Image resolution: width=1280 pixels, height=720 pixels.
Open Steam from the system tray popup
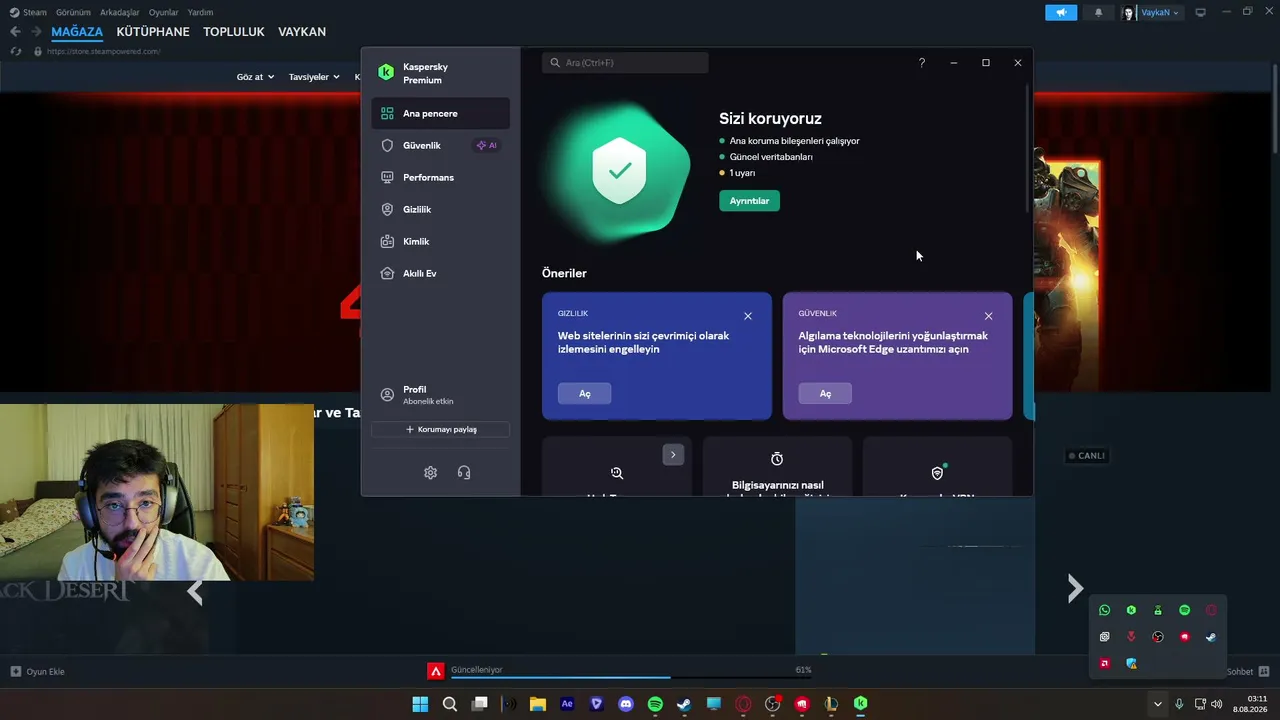point(1211,637)
